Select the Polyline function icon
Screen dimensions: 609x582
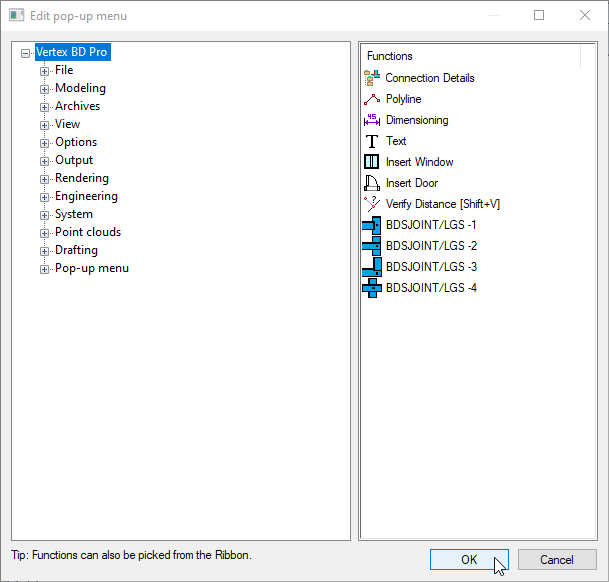click(372, 99)
